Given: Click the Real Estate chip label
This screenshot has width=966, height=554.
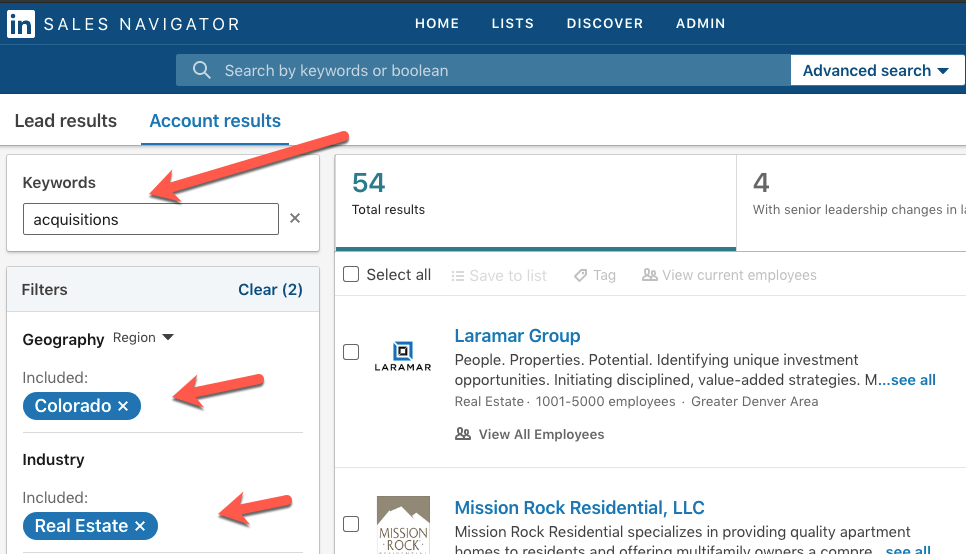Looking at the screenshot, I should [81, 526].
